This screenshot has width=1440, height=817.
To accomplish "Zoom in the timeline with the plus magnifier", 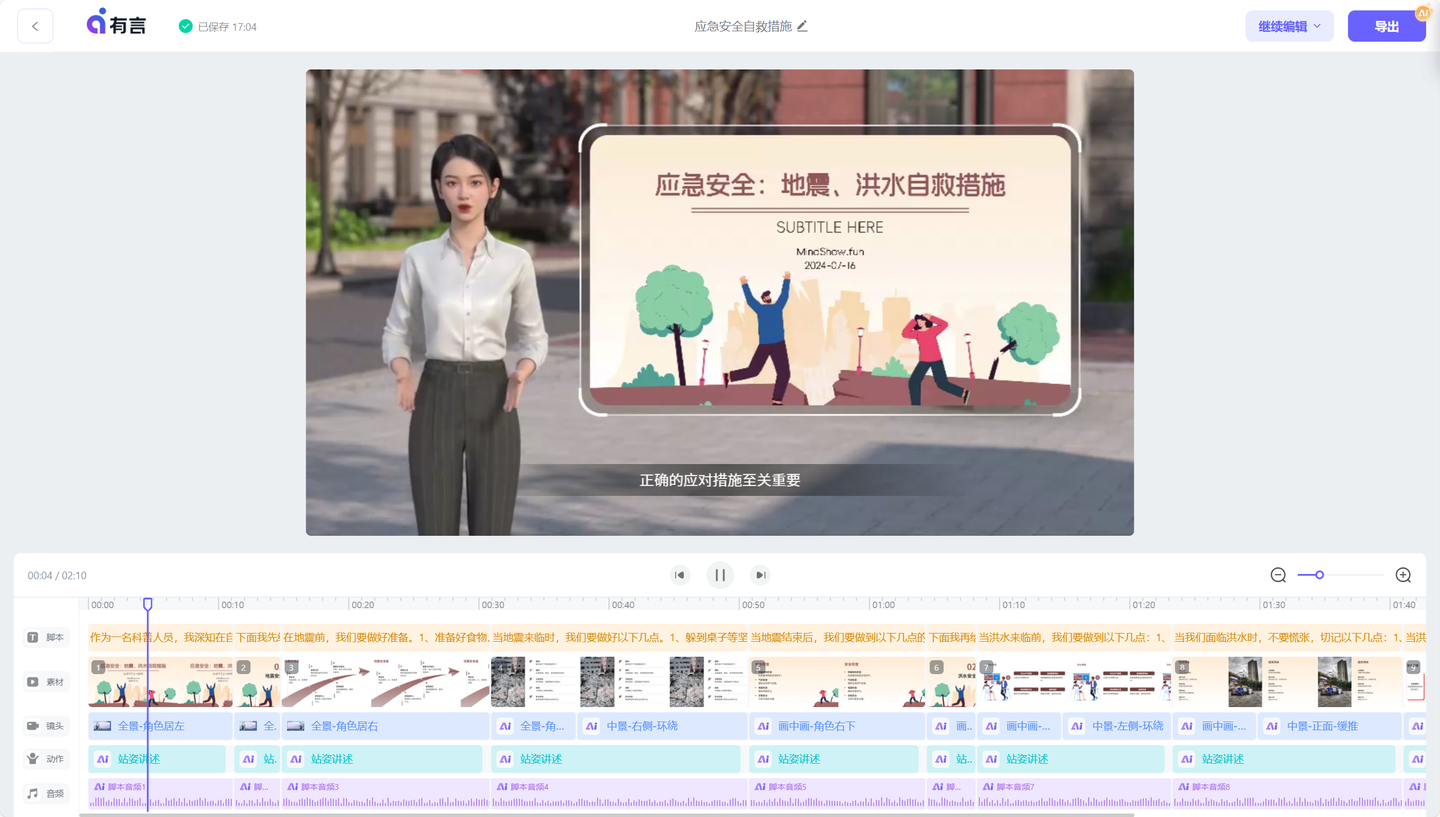I will (x=1403, y=575).
